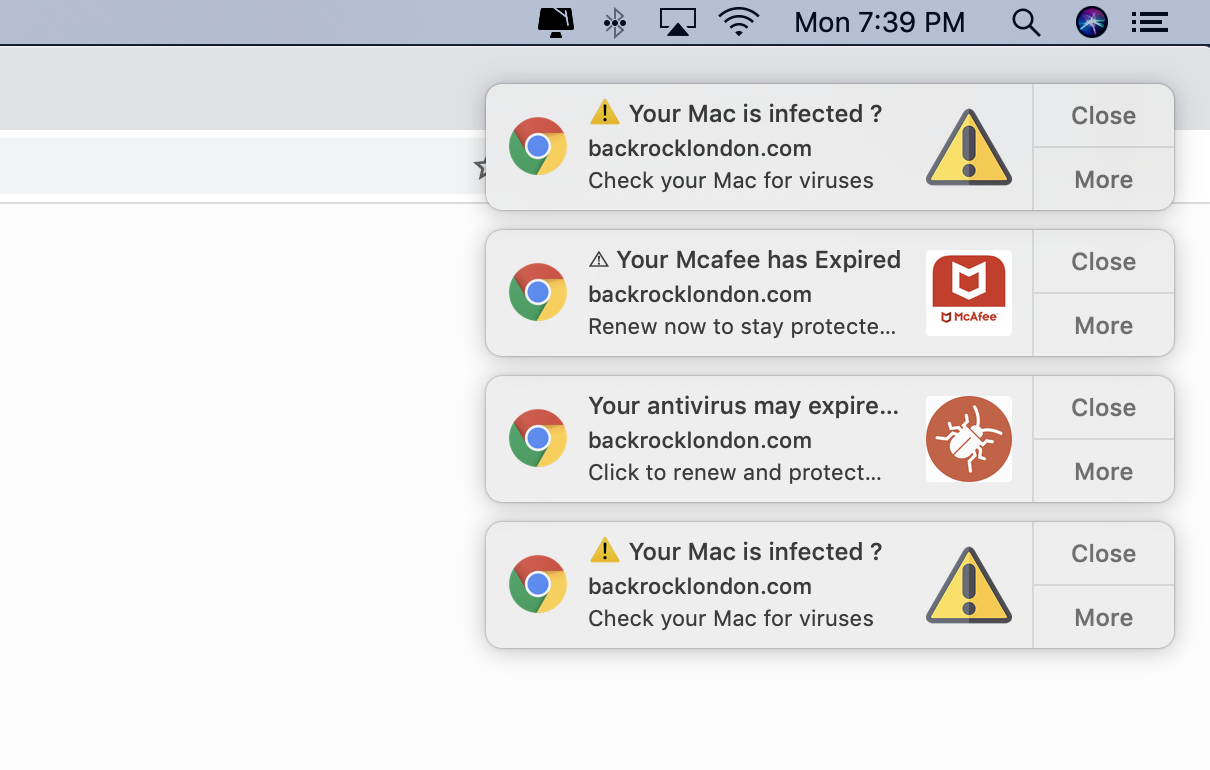Click 'Click to renew and protect...' text
The height and width of the screenshot is (770, 1210).
click(735, 473)
